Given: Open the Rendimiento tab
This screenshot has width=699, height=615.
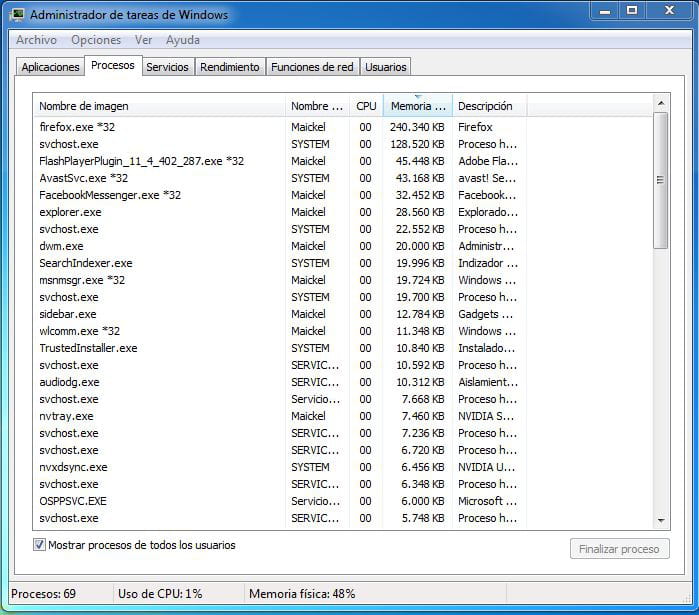Looking at the screenshot, I should (x=230, y=67).
